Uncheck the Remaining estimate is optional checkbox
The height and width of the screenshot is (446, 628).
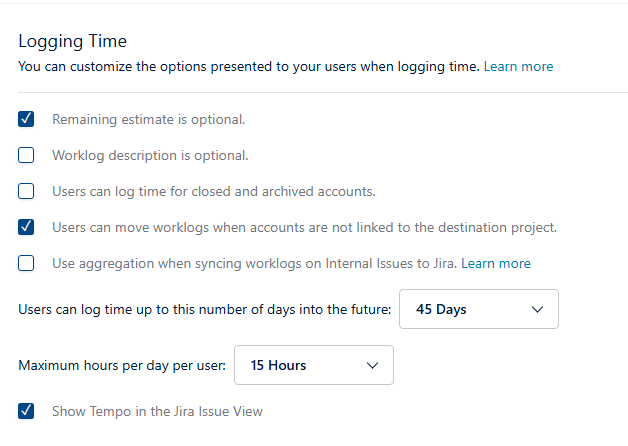(x=27, y=119)
